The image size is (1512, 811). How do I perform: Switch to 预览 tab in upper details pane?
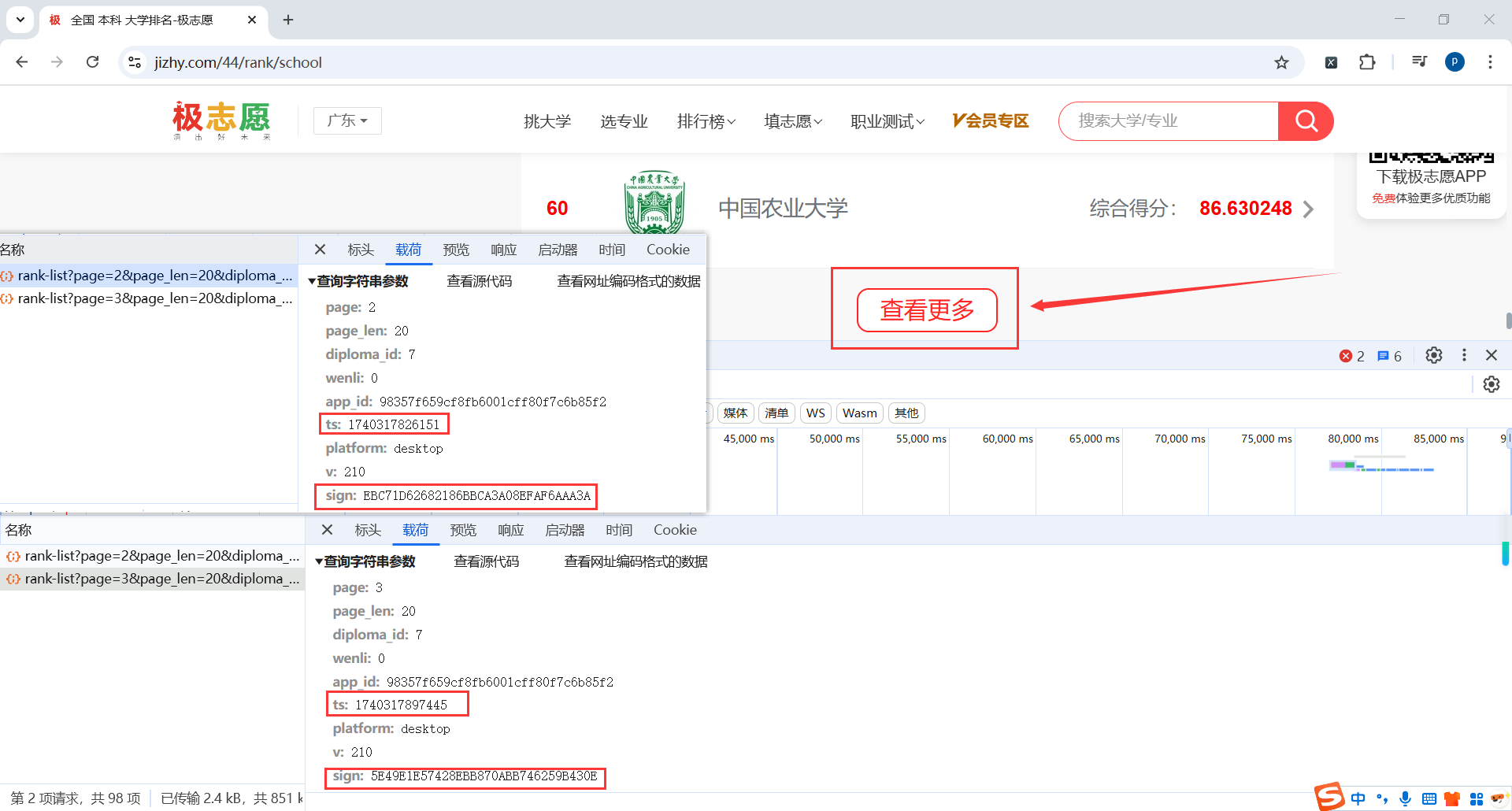click(x=456, y=250)
